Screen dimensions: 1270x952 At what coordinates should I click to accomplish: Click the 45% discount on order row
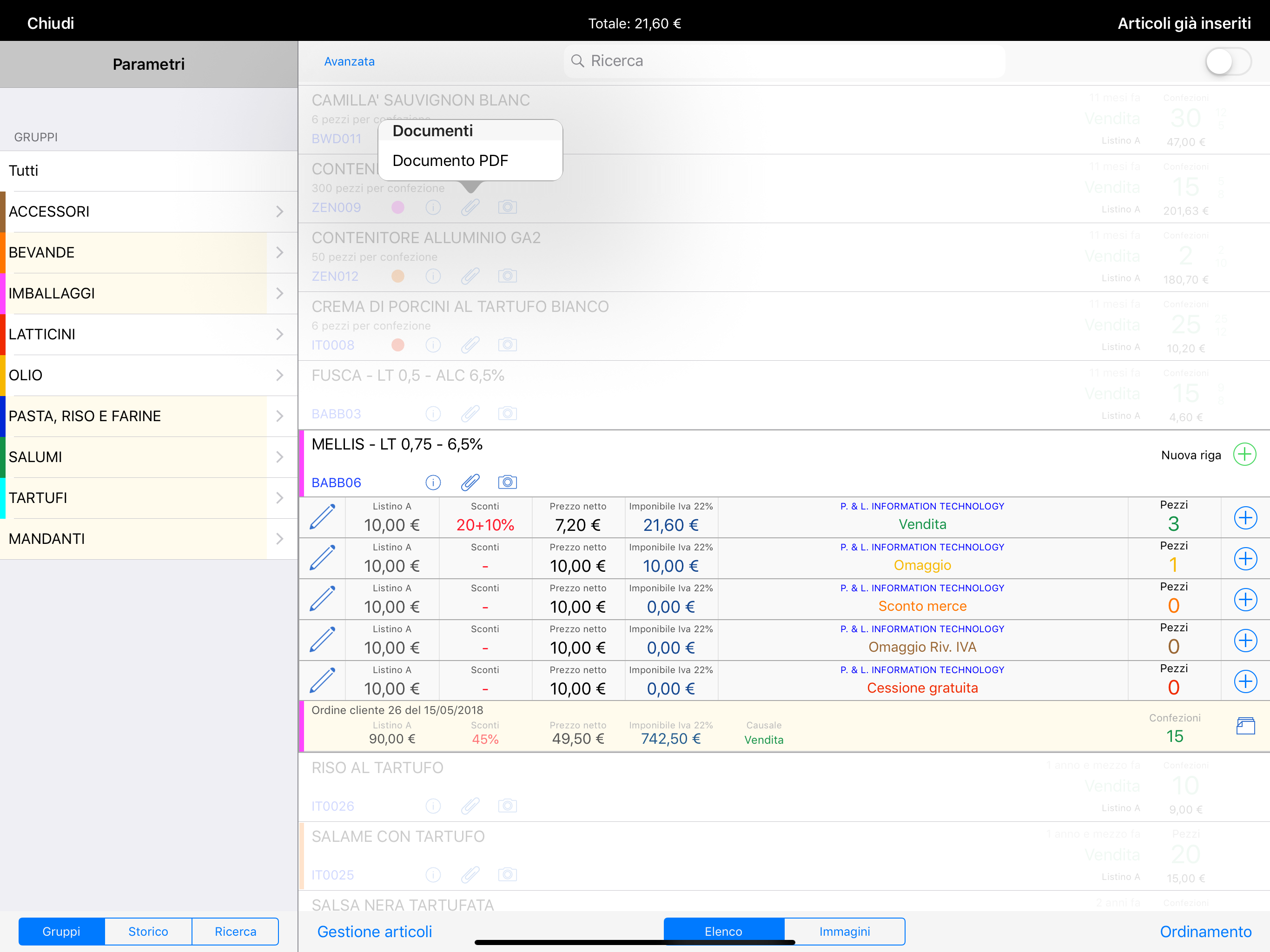(485, 739)
